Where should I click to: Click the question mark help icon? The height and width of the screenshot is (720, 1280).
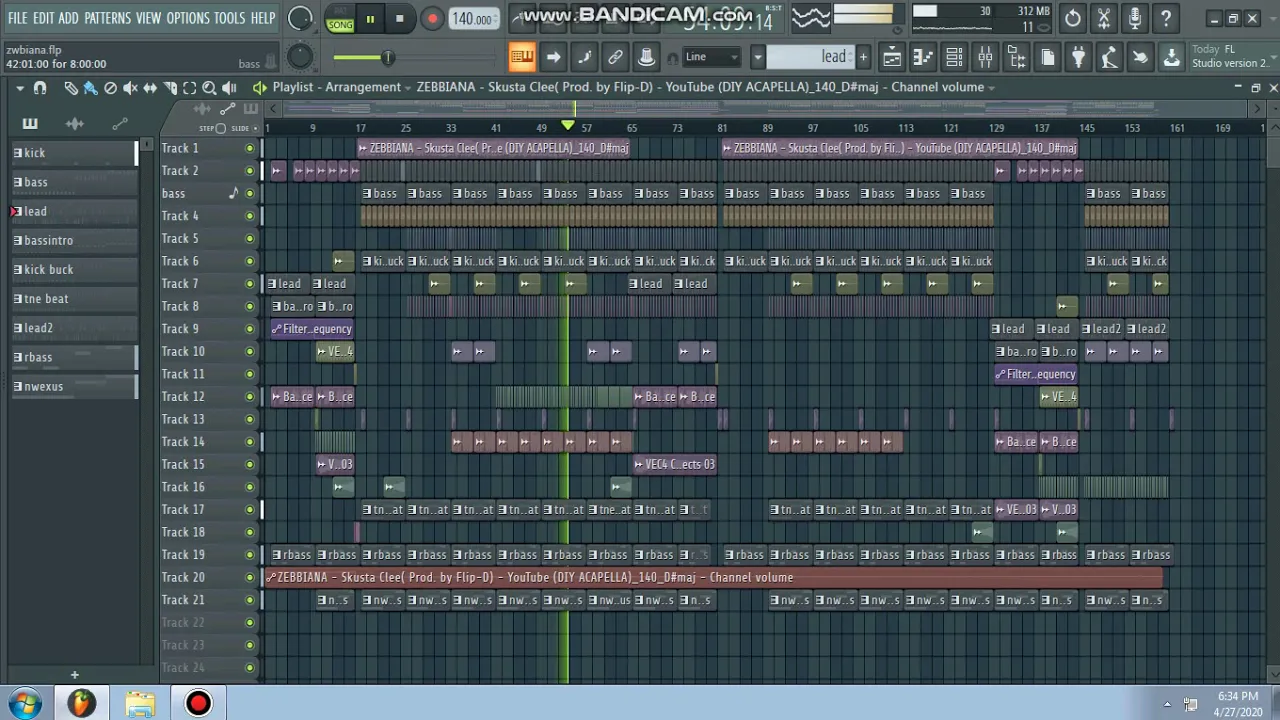click(x=1166, y=18)
